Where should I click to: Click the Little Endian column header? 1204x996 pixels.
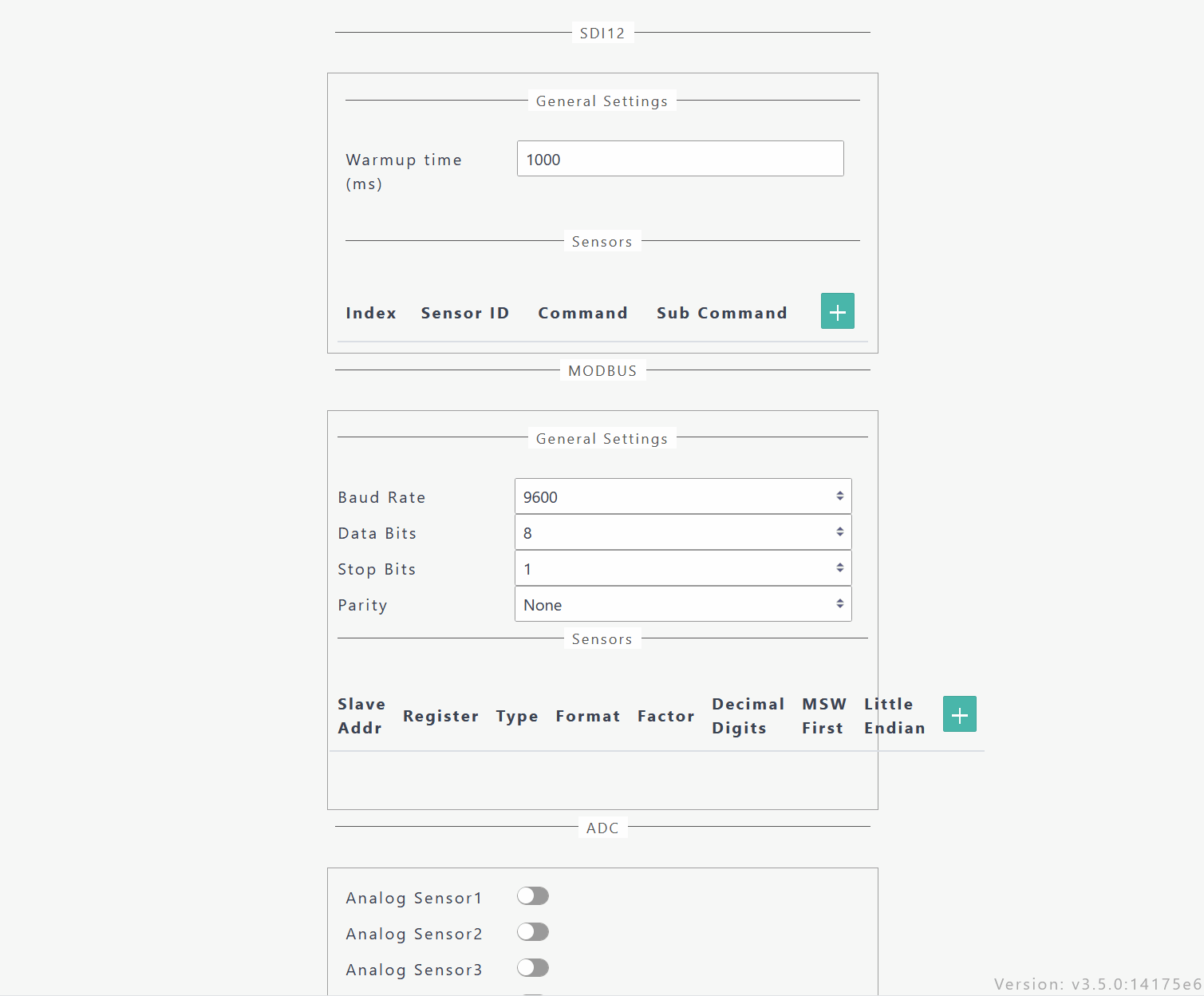point(894,716)
